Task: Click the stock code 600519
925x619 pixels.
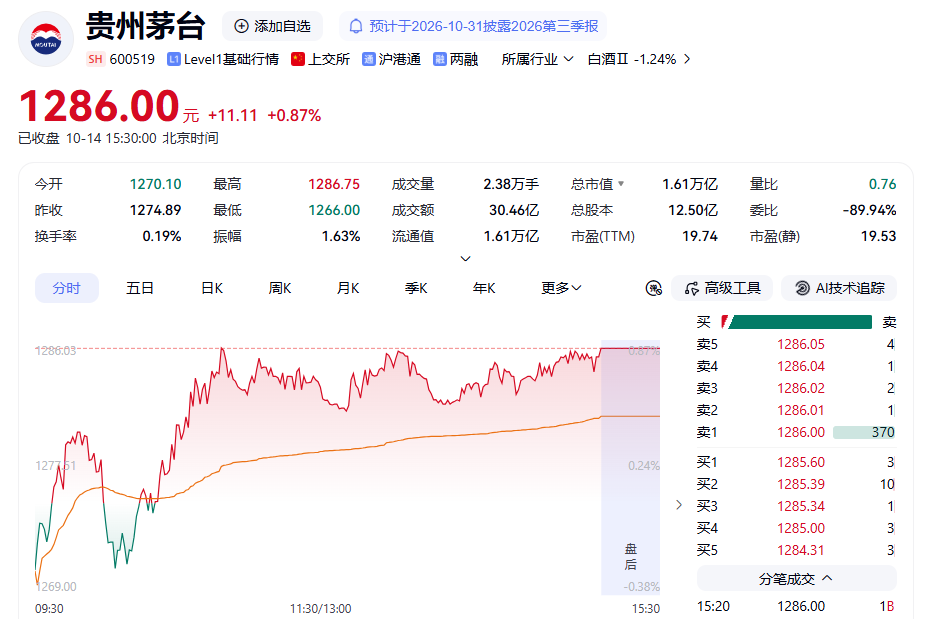Action: (132, 59)
